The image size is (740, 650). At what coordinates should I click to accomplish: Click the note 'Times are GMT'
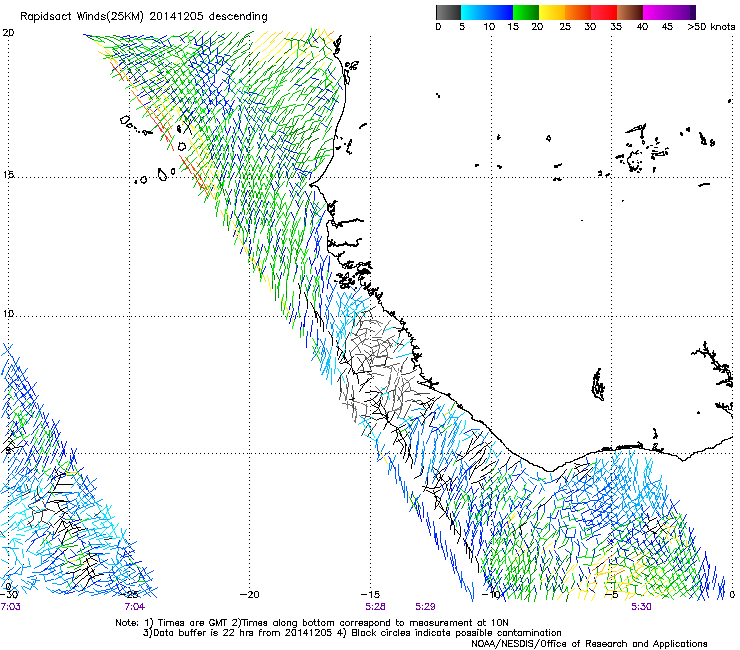193,623
